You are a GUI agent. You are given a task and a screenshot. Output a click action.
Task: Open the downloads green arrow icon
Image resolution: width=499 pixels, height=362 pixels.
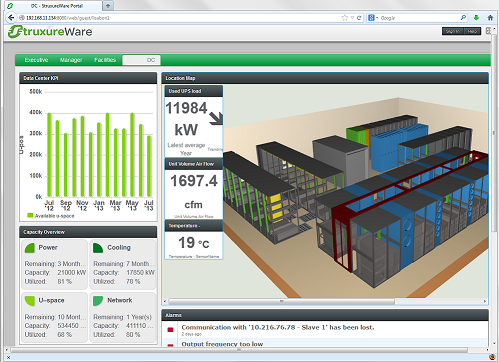tap(476, 18)
